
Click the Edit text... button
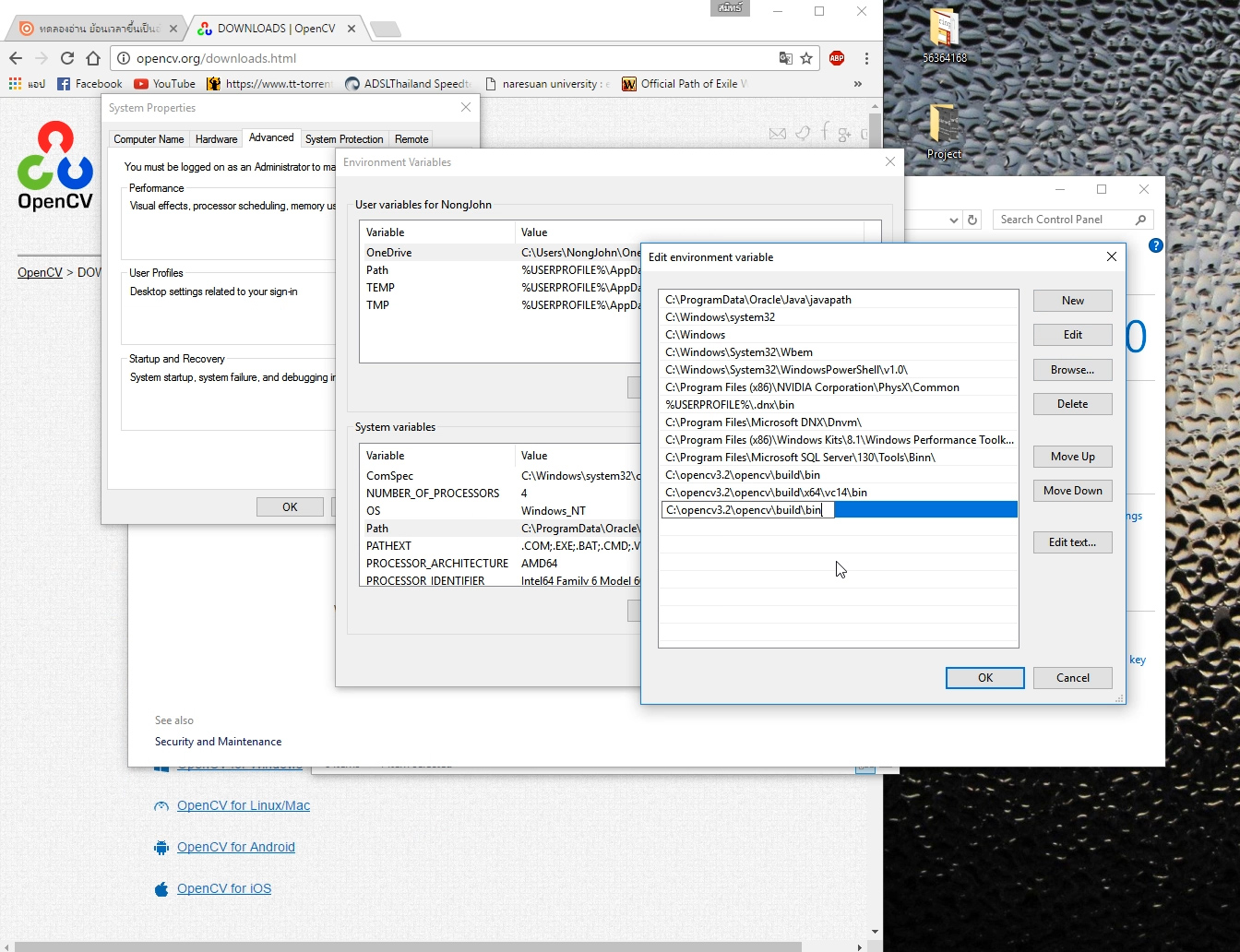(1072, 542)
